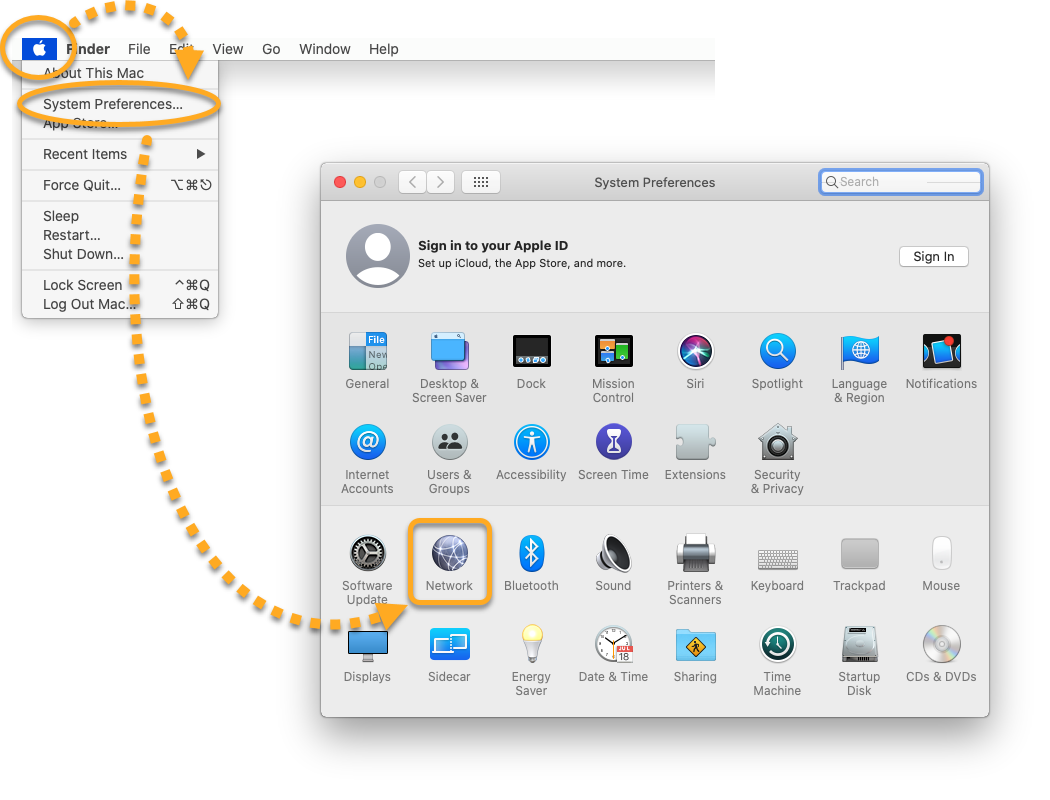Open Security & Privacy preferences
The width and height of the screenshot is (1050, 800).
777,459
